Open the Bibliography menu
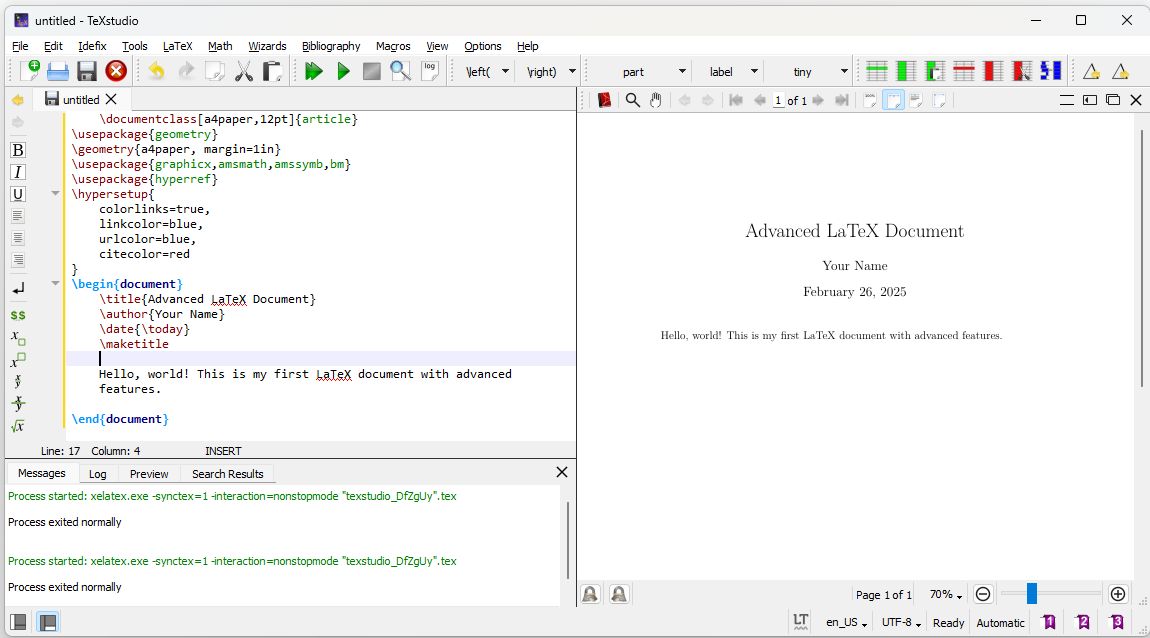 coord(331,46)
